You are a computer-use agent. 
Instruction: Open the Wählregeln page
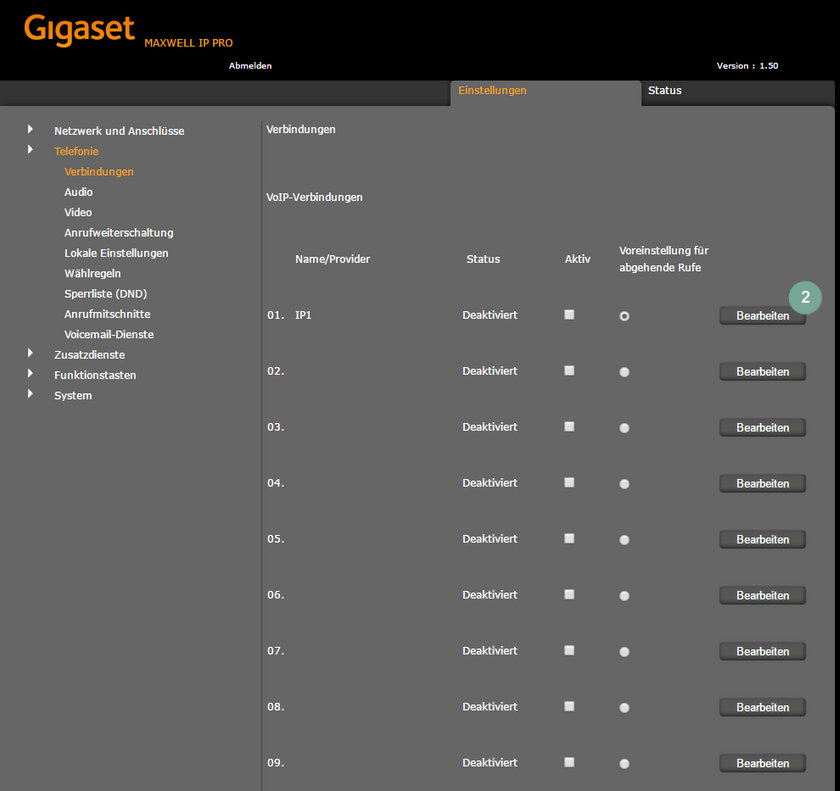pyautogui.click(x=93, y=272)
